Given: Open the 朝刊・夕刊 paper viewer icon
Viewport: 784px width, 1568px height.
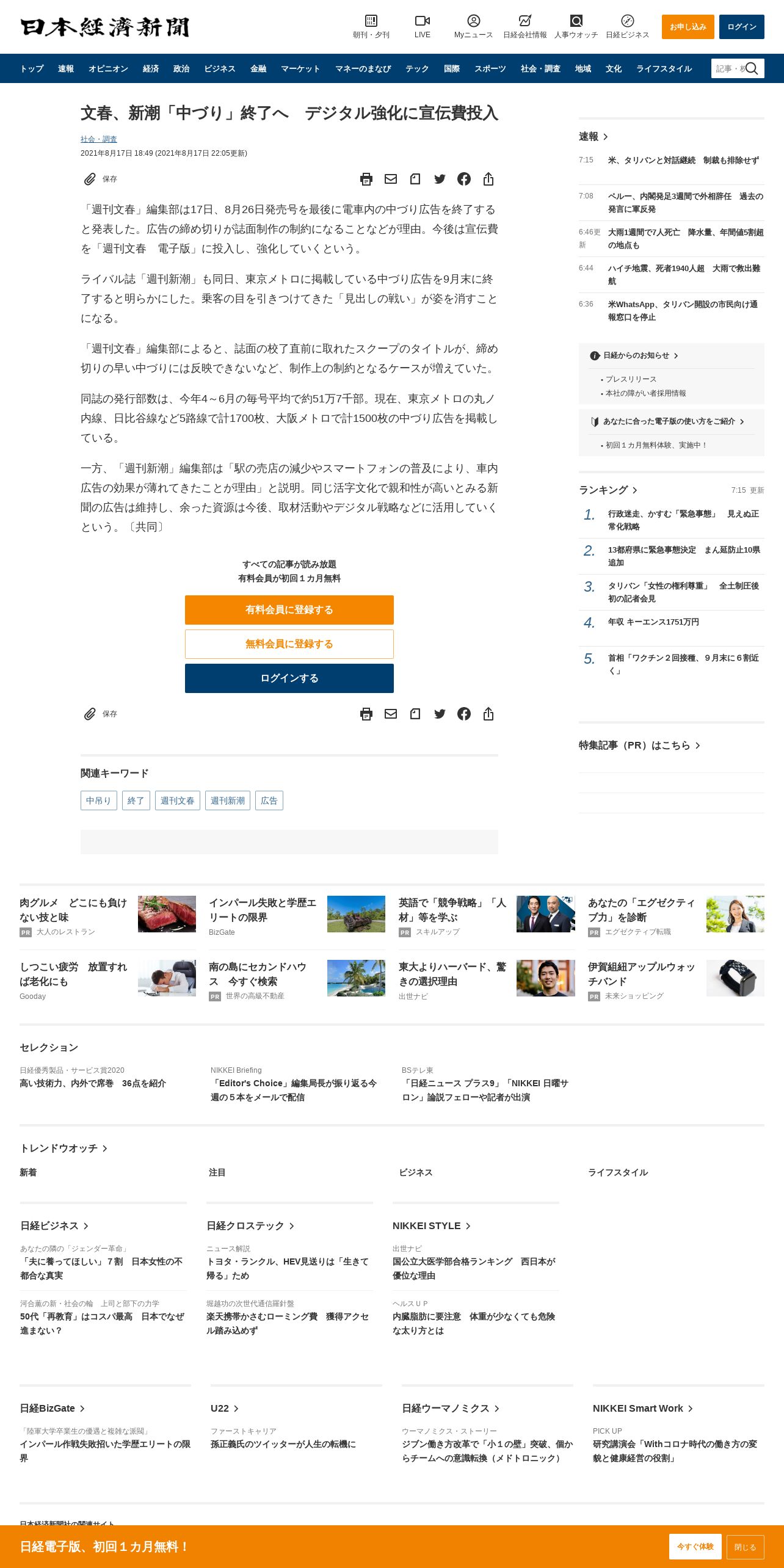Looking at the screenshot, I should pos(371,21).
